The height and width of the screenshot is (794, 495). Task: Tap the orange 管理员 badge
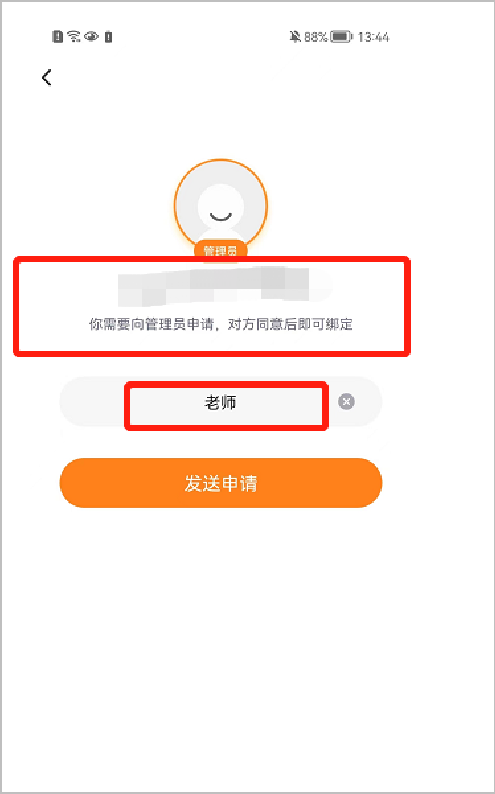(221, 251)
